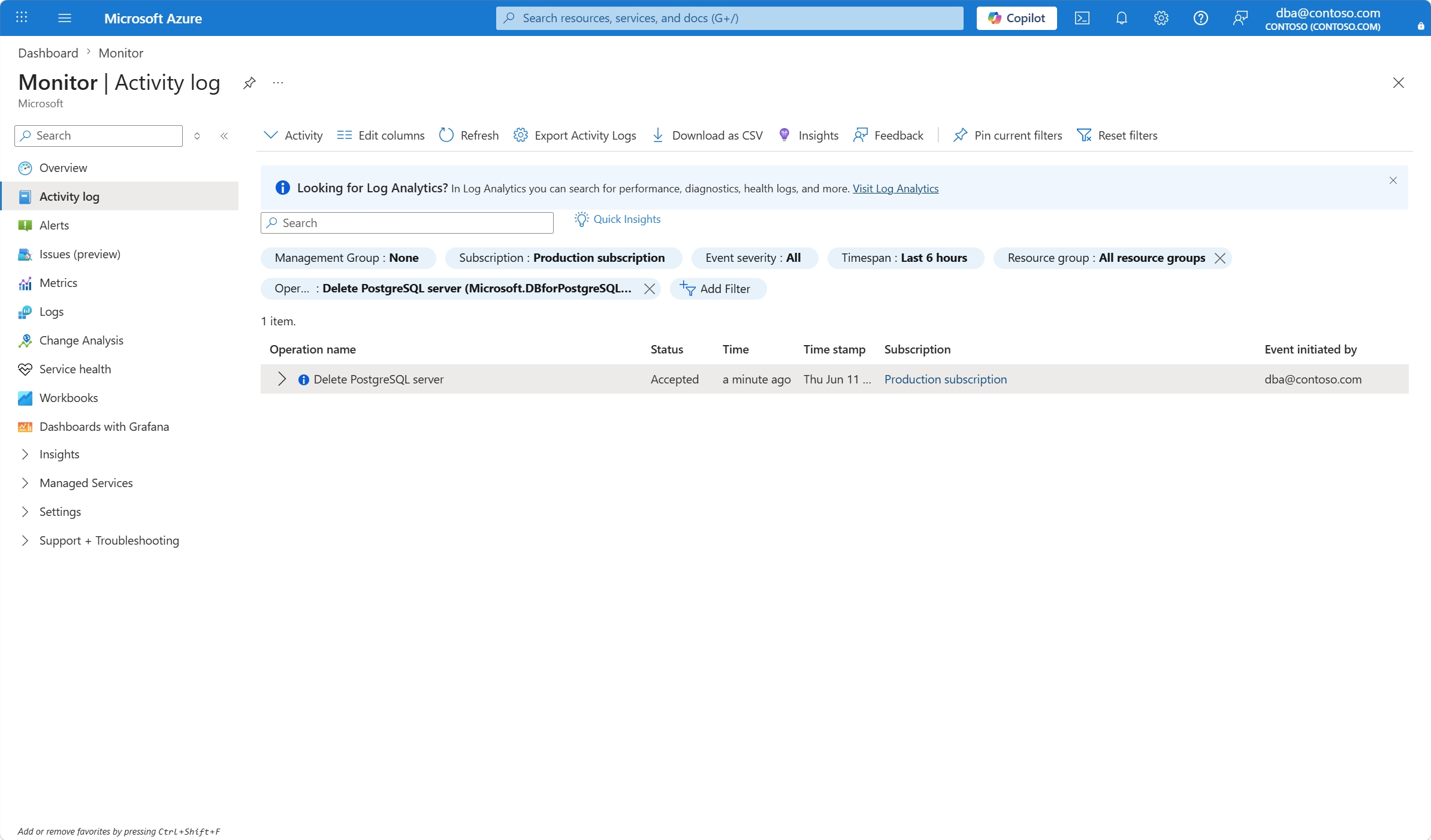1431x840 pixels.
Task: Click the Monitor breadcrumb
Action: pos(120,53)
